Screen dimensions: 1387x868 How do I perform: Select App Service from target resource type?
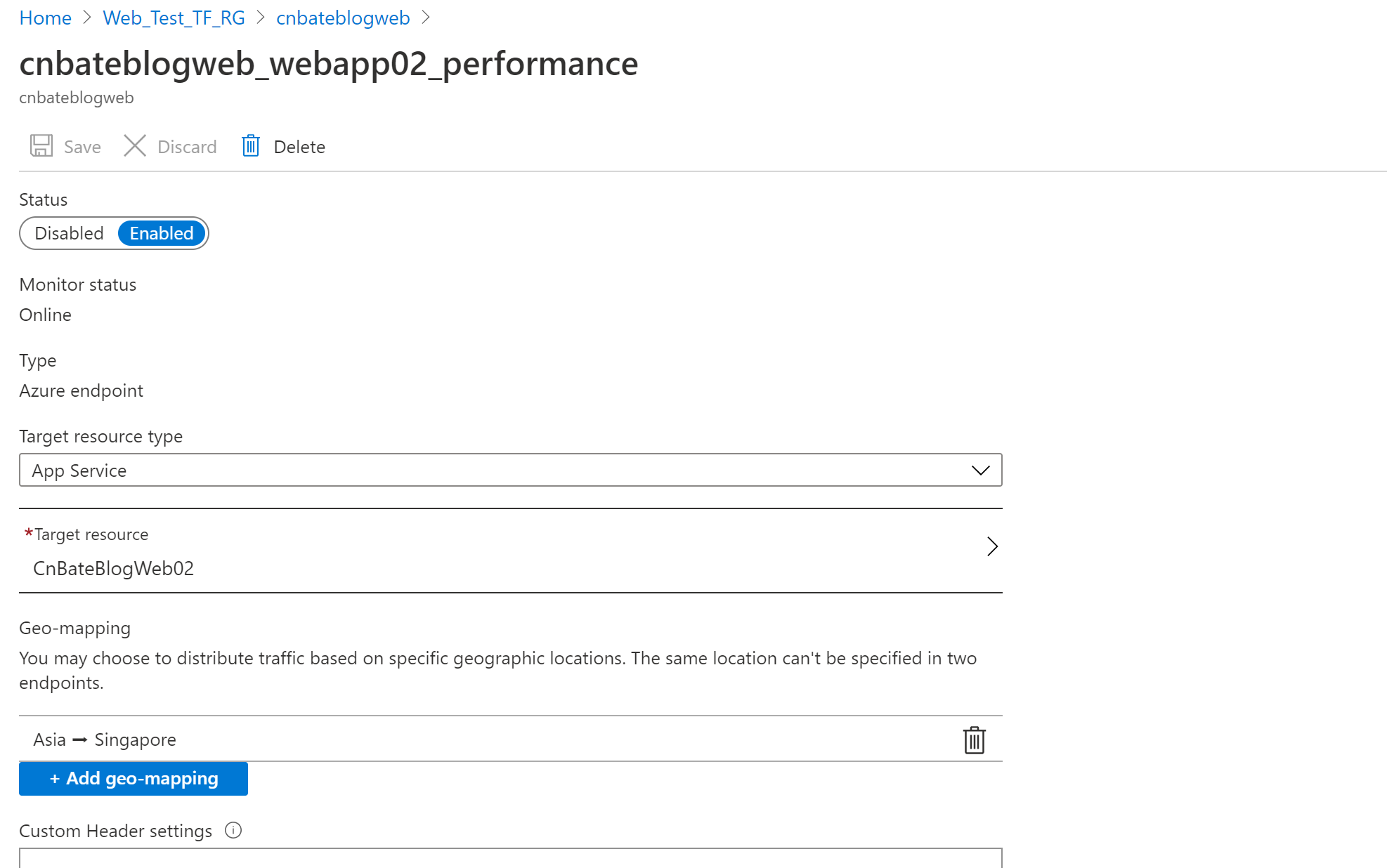510,469
